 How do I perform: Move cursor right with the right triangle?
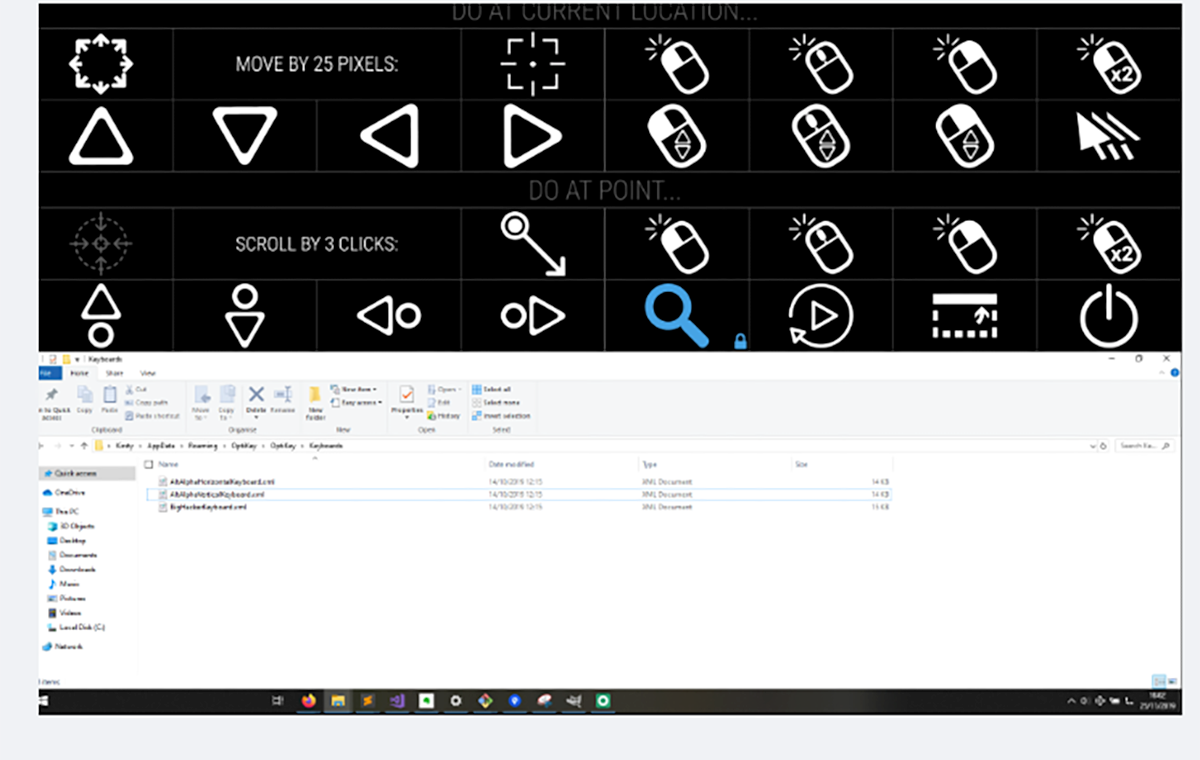533,136
